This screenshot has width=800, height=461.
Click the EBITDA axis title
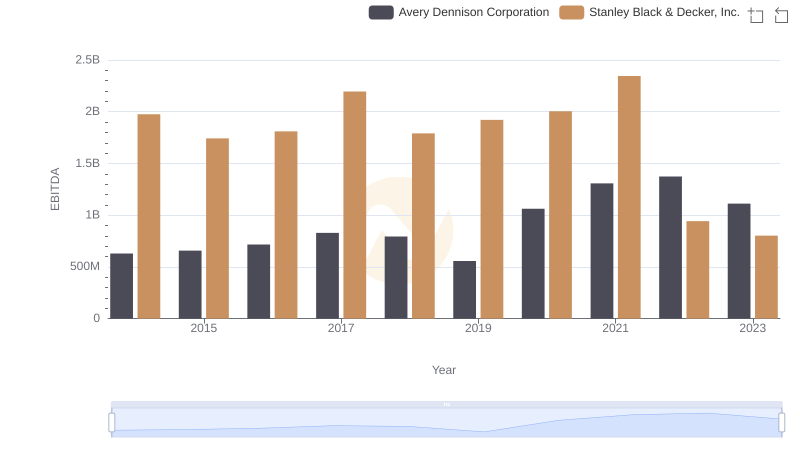click(55, 189)
